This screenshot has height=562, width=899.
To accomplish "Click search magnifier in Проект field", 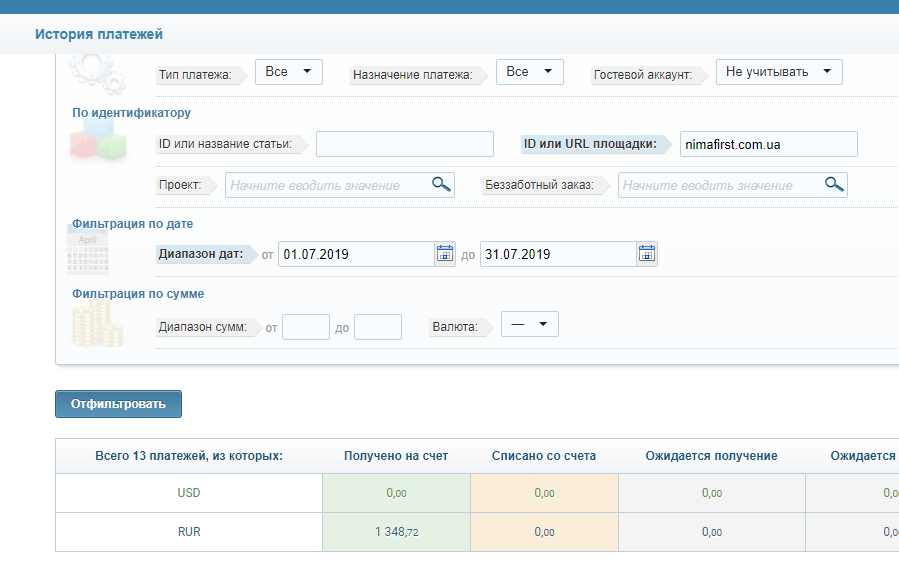I will [441, 184].
